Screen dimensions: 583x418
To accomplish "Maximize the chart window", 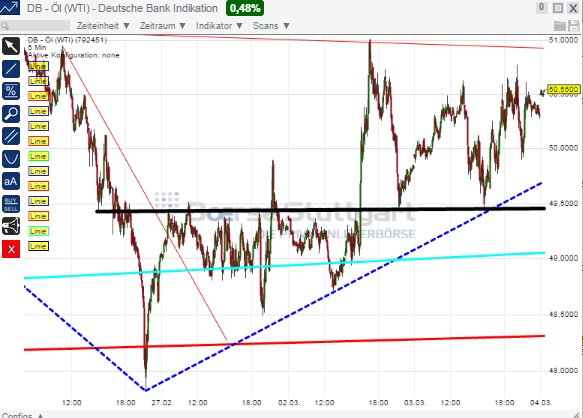I will pos(558,8).
